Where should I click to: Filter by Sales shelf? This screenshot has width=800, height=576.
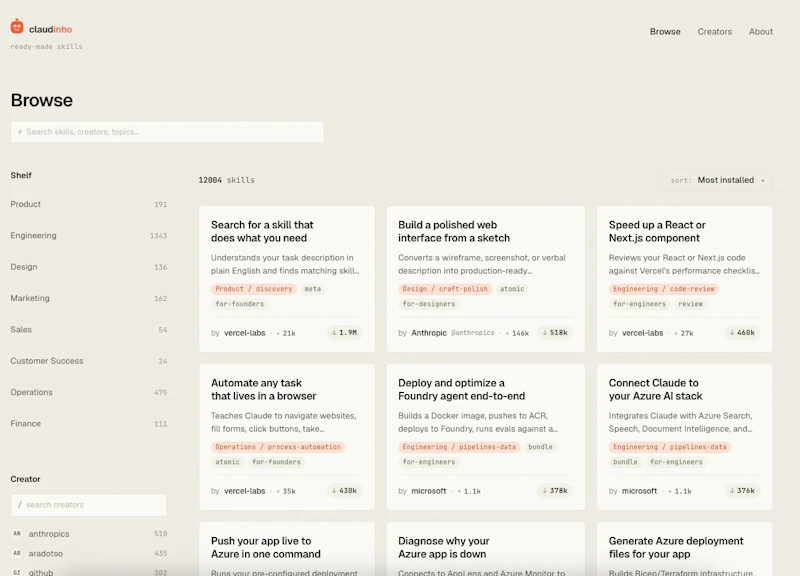pyautogui.click(x=89, y=330)
